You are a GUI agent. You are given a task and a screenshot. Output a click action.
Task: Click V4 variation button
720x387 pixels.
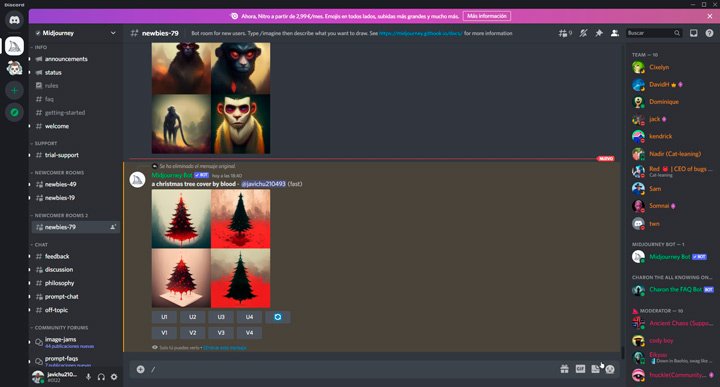pyautogui.click(x=249, y=333)
